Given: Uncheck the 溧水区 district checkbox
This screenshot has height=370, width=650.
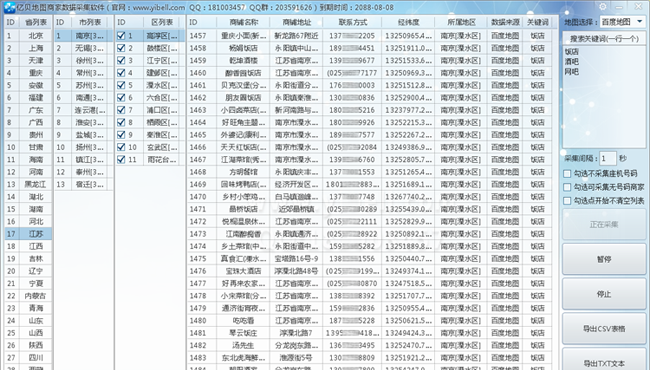Looking at the screenshot, I should [x=121, y=85].
